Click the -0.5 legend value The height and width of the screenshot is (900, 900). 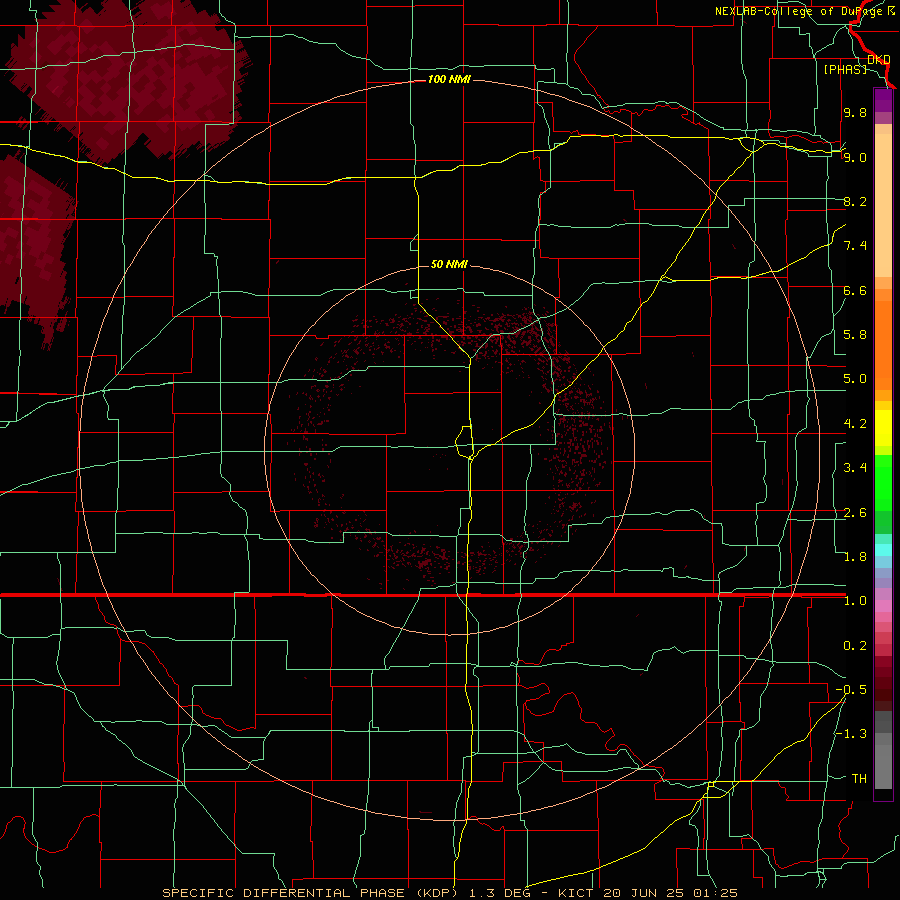pyautogui.click(x=851, y=690)
